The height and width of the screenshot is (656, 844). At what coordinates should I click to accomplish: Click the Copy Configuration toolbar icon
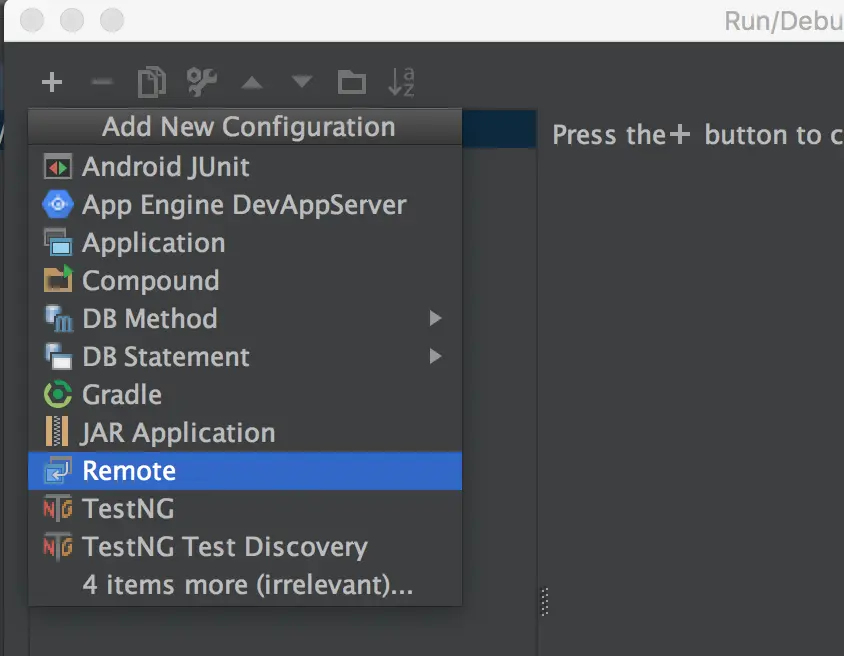click(x=152, y=82)
